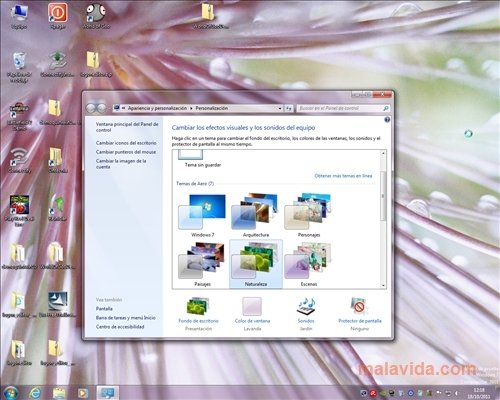Click the double-chevron before Apariencia y personalización

(123, 108)
